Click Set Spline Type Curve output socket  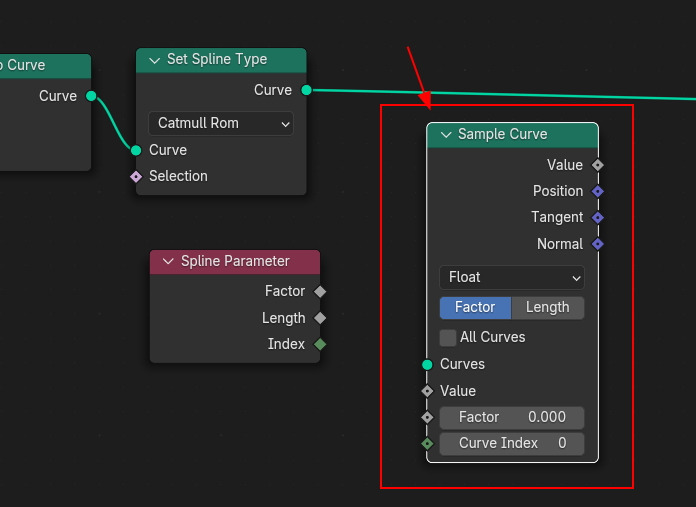click(306, 90)
